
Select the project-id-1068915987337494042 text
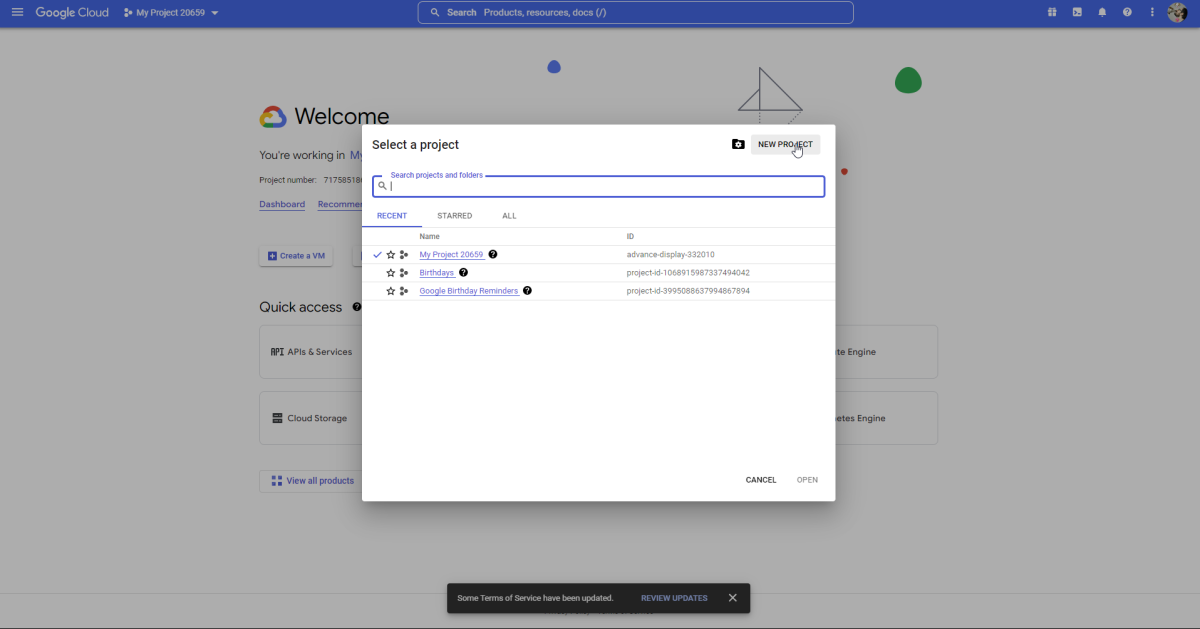(x=688, y=273)
